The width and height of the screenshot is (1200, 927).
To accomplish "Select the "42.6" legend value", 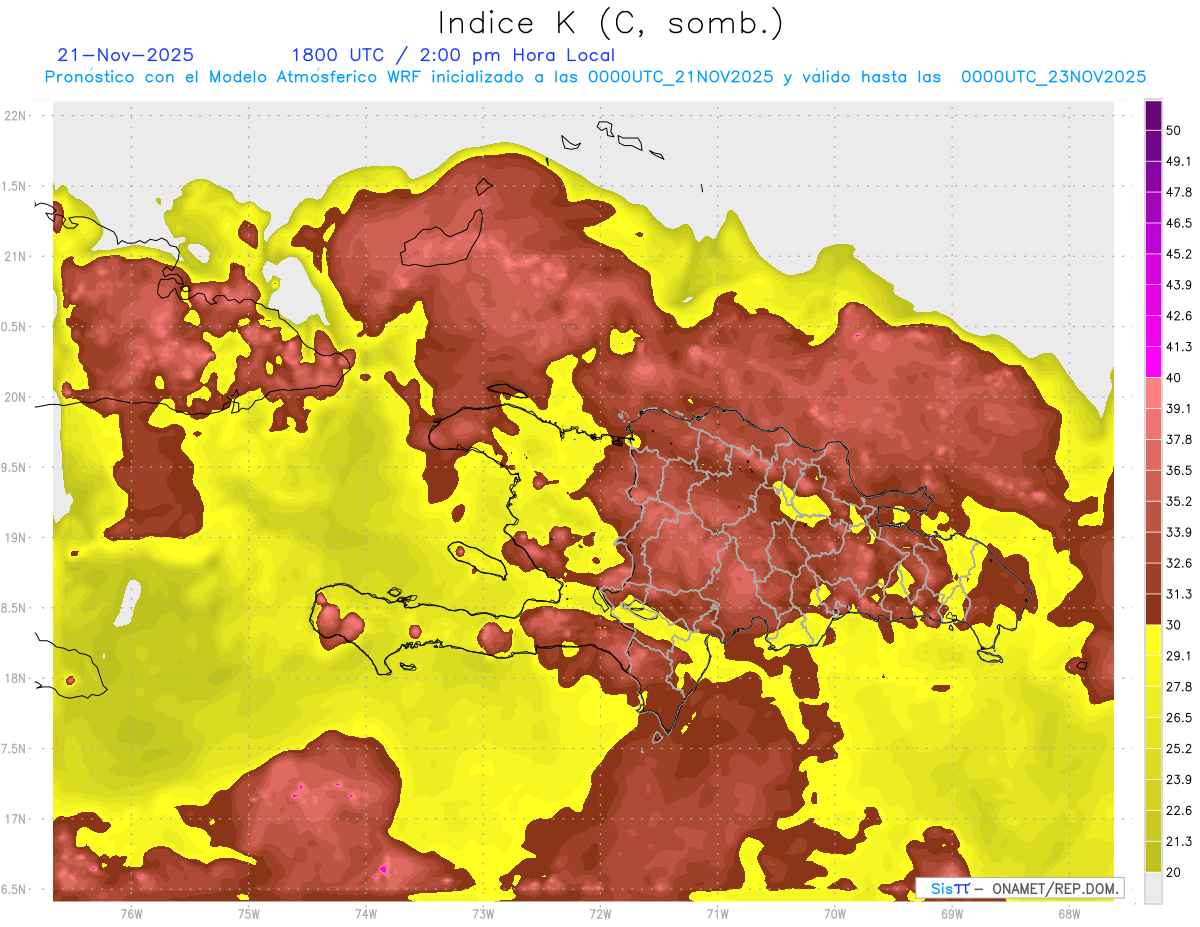I will point(1179,316).
